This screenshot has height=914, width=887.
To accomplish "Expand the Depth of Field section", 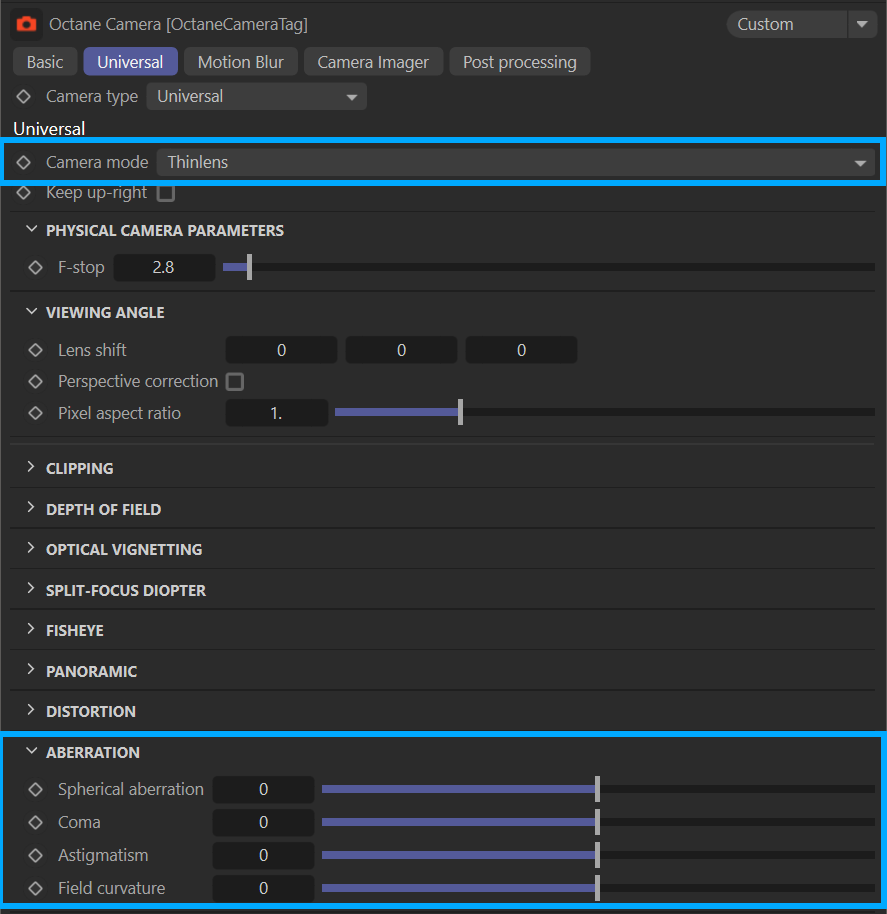I will tap(103, 510).
